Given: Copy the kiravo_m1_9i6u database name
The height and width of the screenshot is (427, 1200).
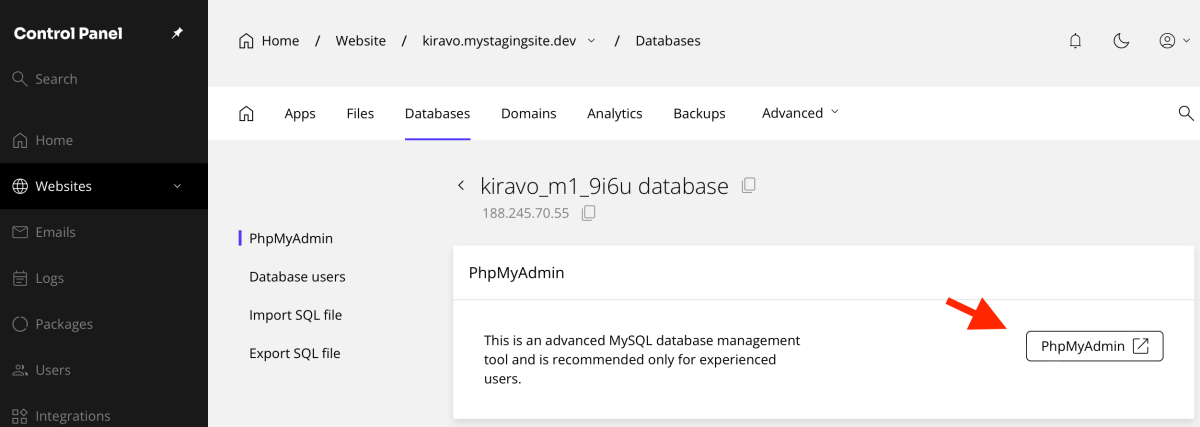Looking at the screenshot, I should pyautogui.click(x=748, y=185).
